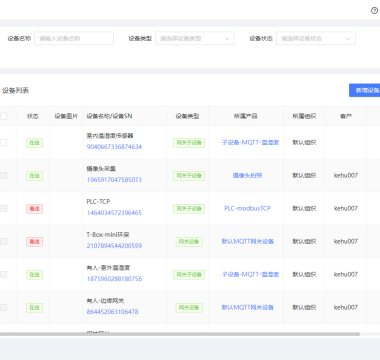This screenshot has height=360, width=380.
Task: Click the 设备列表 section title
Action: tap(15, 90)
